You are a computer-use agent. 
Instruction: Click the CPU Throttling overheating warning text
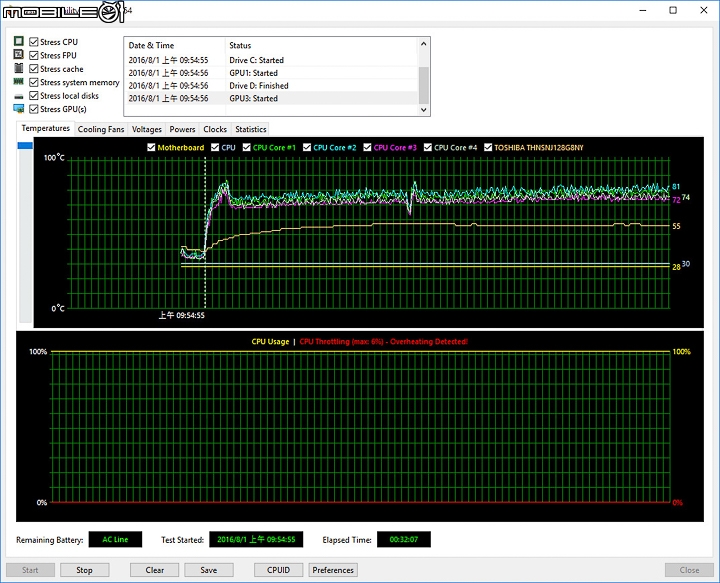click(383, 342)
